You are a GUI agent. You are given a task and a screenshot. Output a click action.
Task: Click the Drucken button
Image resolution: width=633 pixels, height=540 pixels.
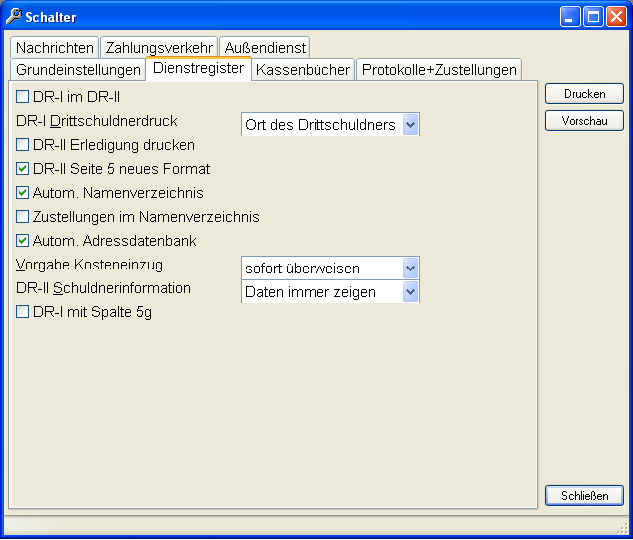584,94
